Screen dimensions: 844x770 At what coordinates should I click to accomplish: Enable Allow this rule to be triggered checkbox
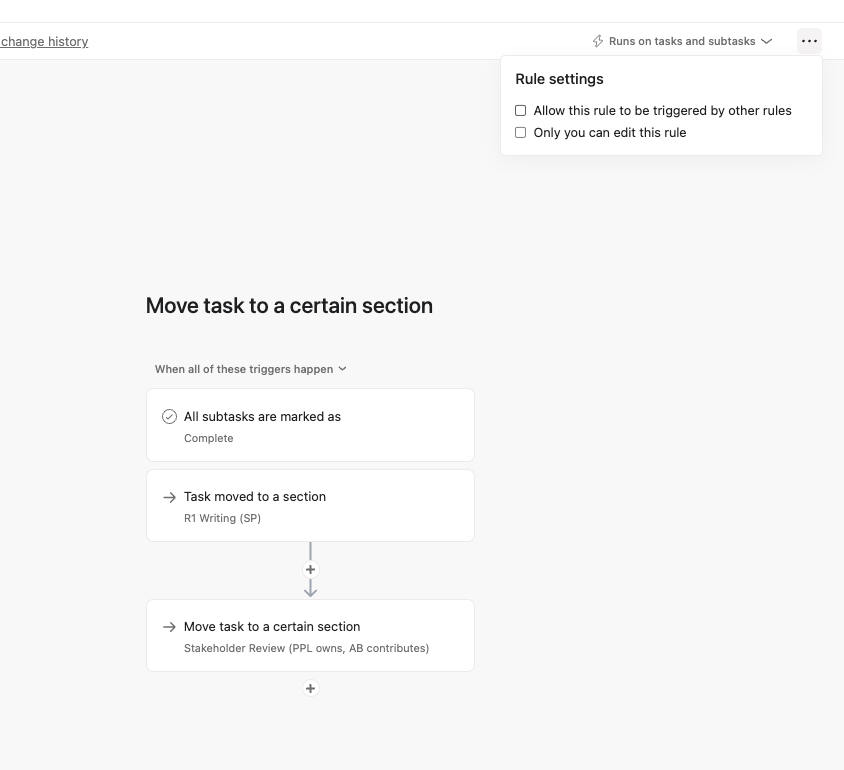520,110
